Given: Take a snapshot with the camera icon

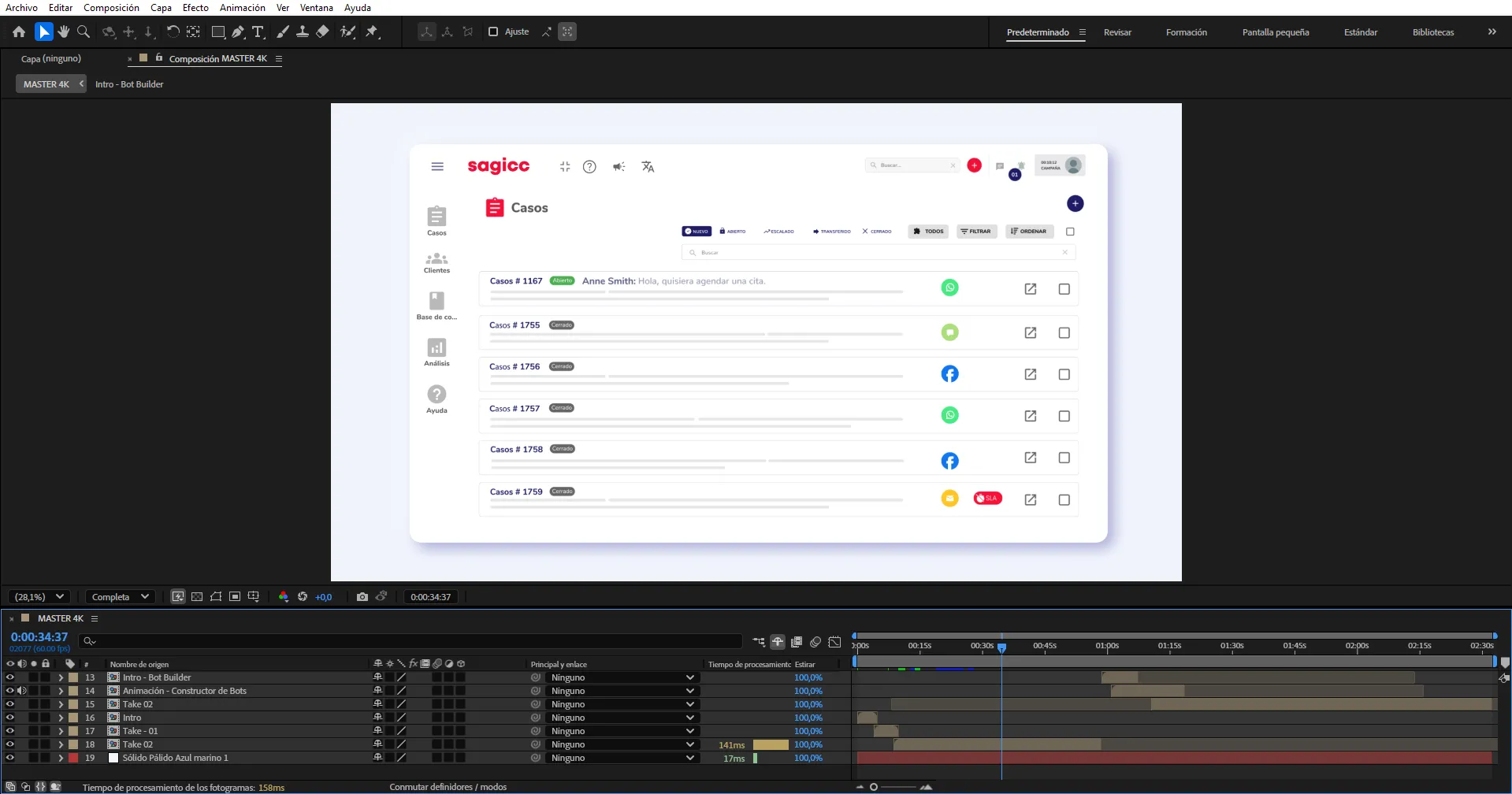Looking at the screenshot, I should pos(362,597).
